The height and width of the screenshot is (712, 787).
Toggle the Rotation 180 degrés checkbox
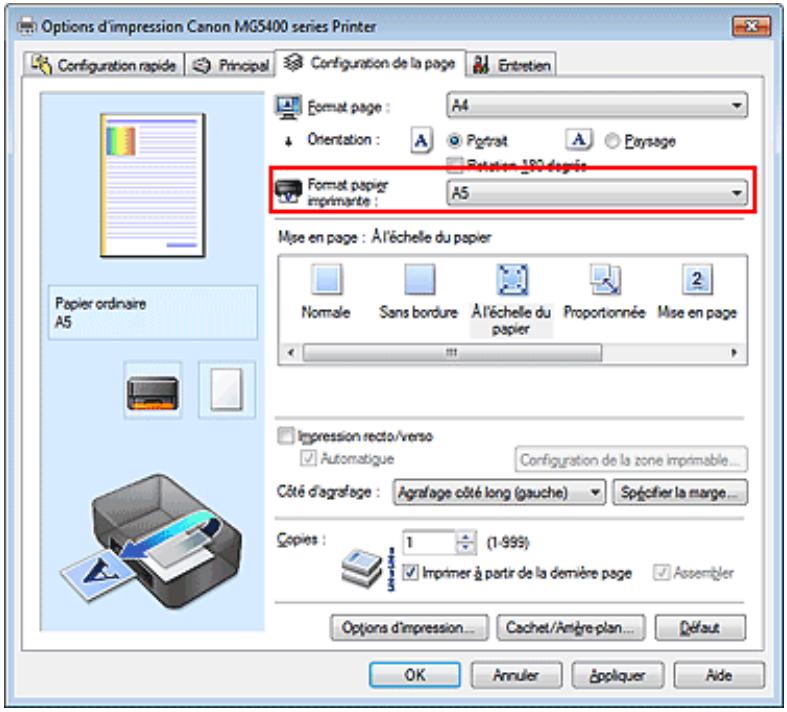coord(455,164)
